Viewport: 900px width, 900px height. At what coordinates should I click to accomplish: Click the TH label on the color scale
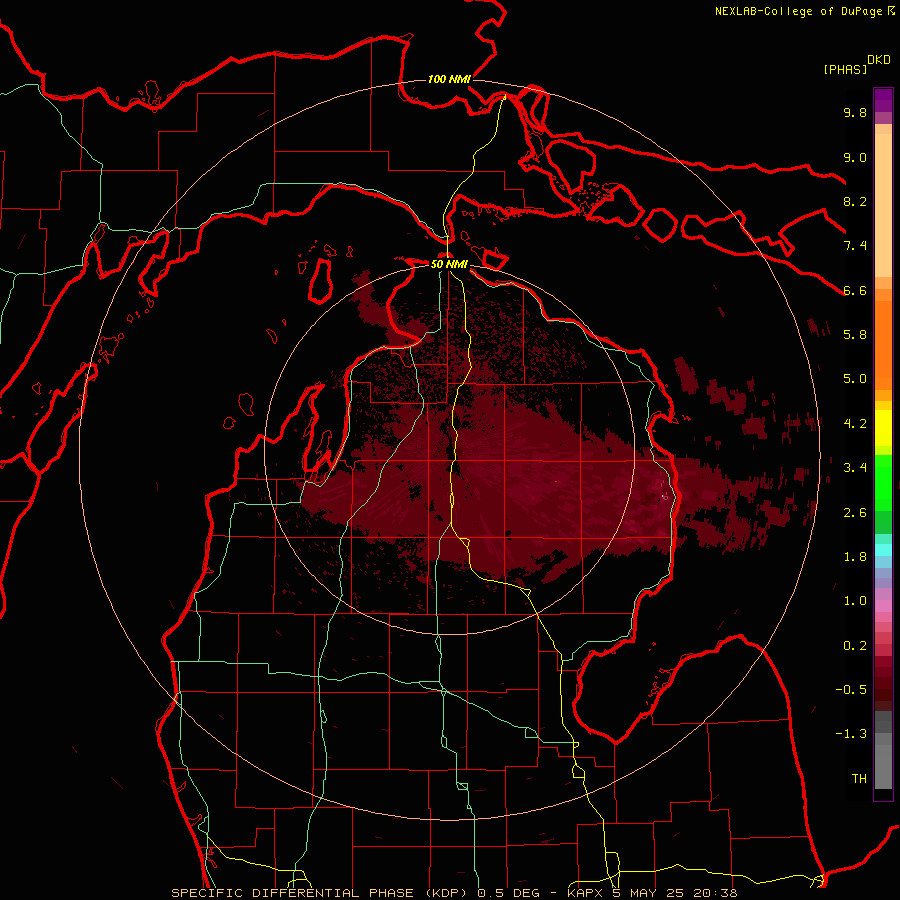[859, 779]
